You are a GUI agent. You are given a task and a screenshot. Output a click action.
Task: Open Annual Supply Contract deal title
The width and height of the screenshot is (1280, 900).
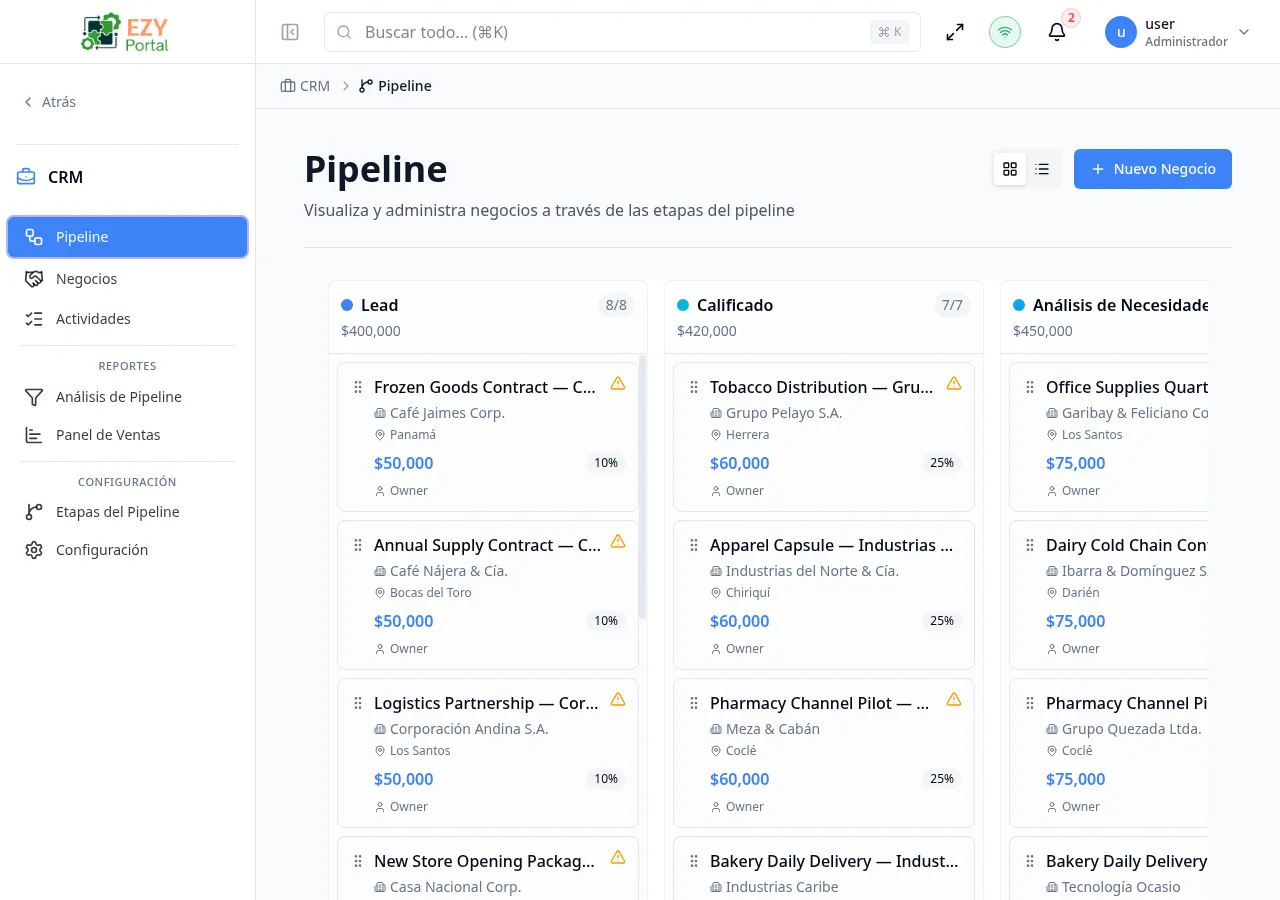click(x=487, y=545)
